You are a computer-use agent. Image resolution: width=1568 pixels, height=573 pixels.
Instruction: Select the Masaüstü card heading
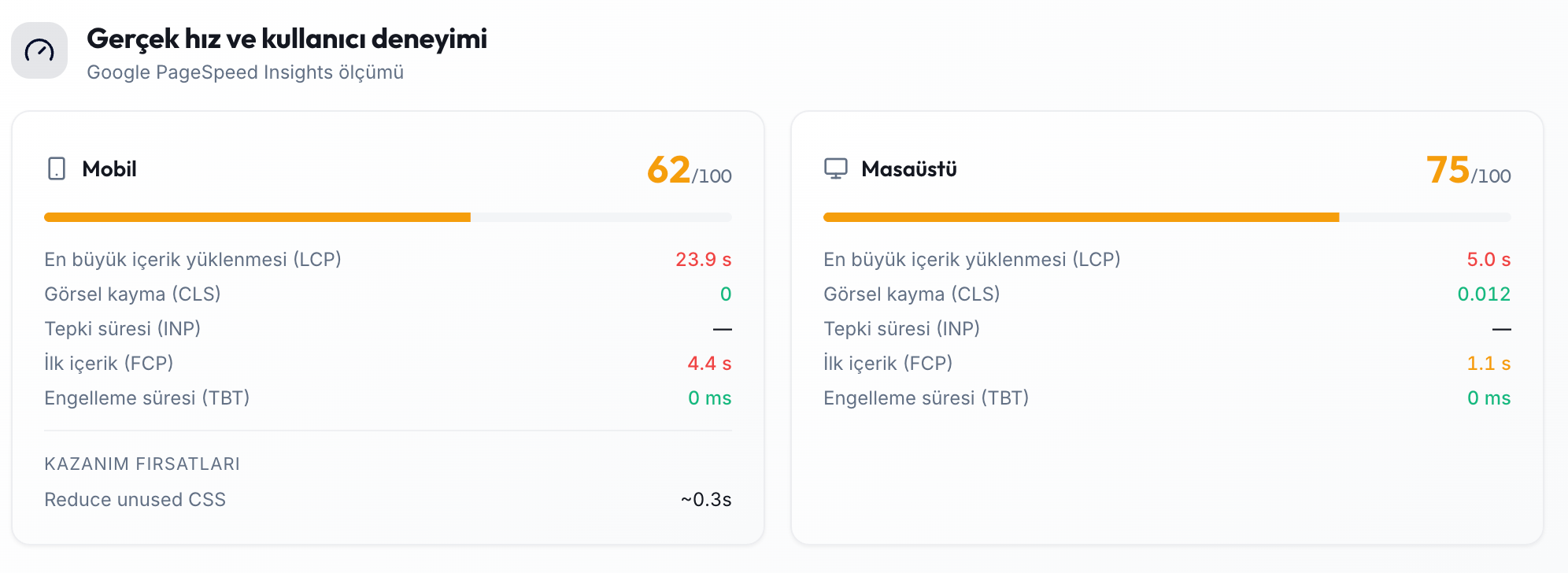(909, 169)
